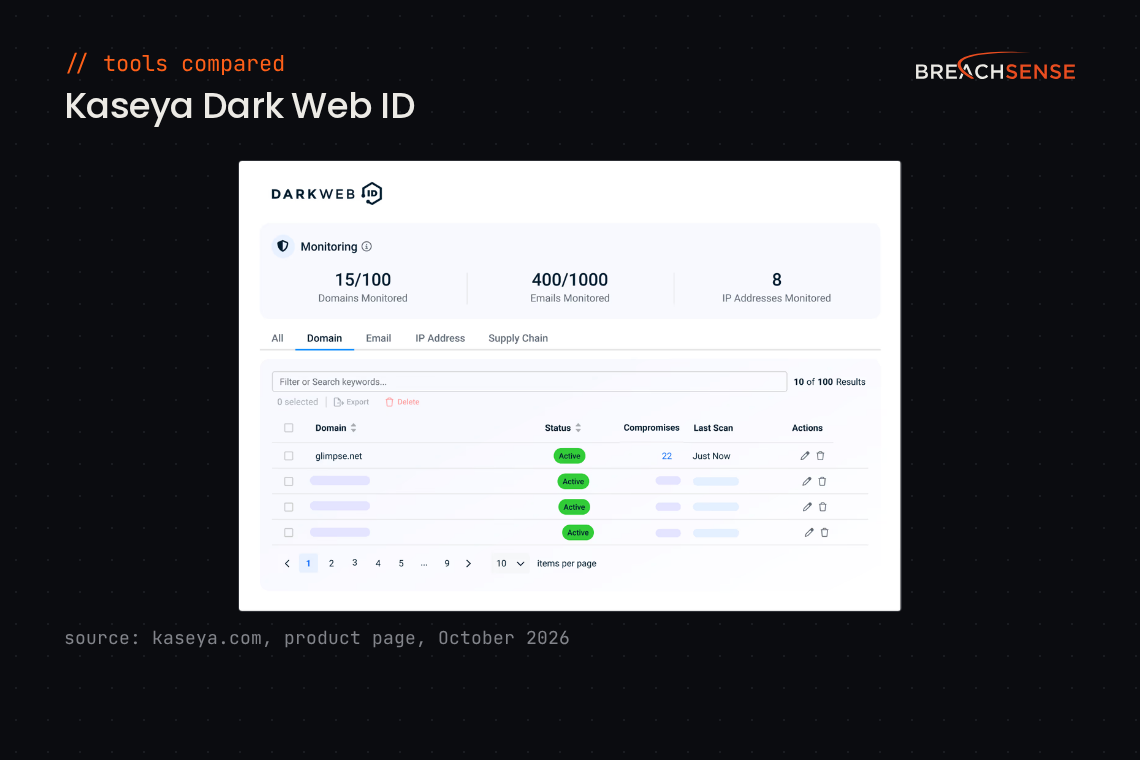Click the Actions column header
The image size is (1140, 760).
point(807,428)
